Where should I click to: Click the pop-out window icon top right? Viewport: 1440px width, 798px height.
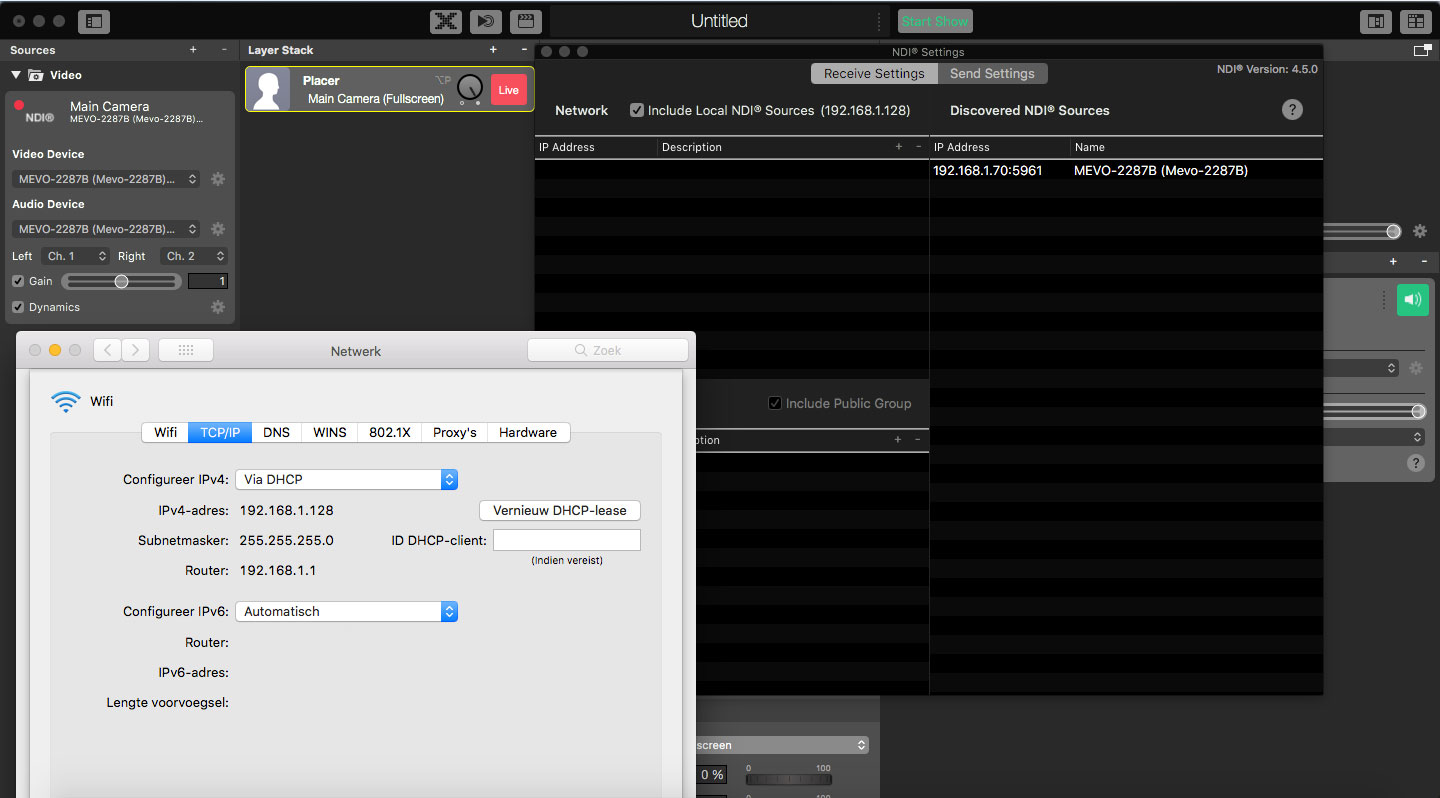point(1420,50)
